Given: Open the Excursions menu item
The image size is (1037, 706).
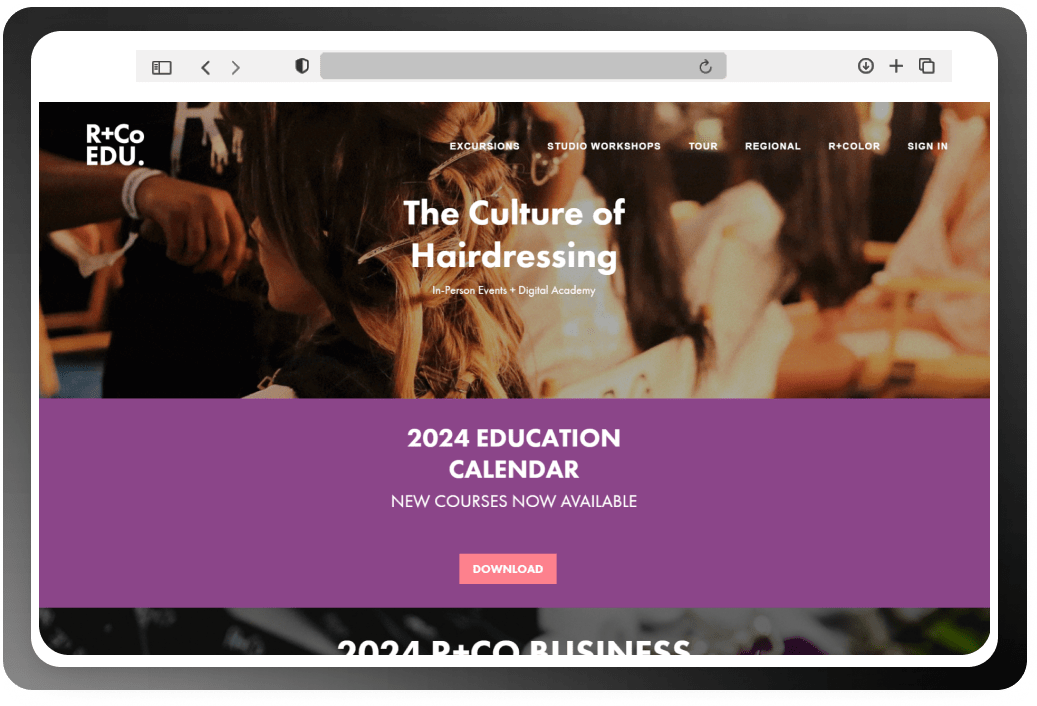Looking at the screenshot, I should [x=485, y=146].
